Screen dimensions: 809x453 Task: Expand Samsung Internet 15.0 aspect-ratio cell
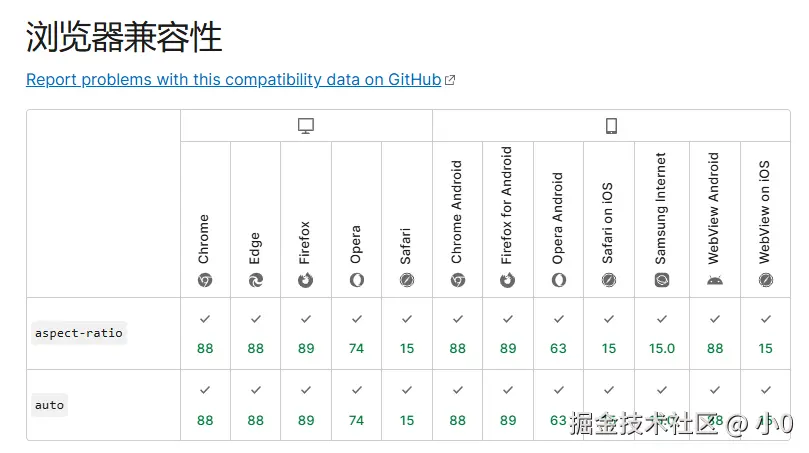pyautogui.click(x=661, y=334)
